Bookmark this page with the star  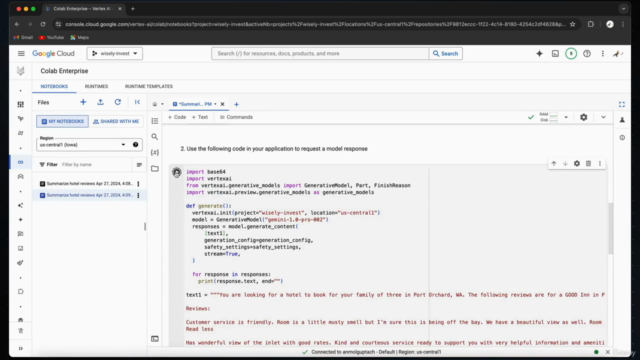click(573, 24)
